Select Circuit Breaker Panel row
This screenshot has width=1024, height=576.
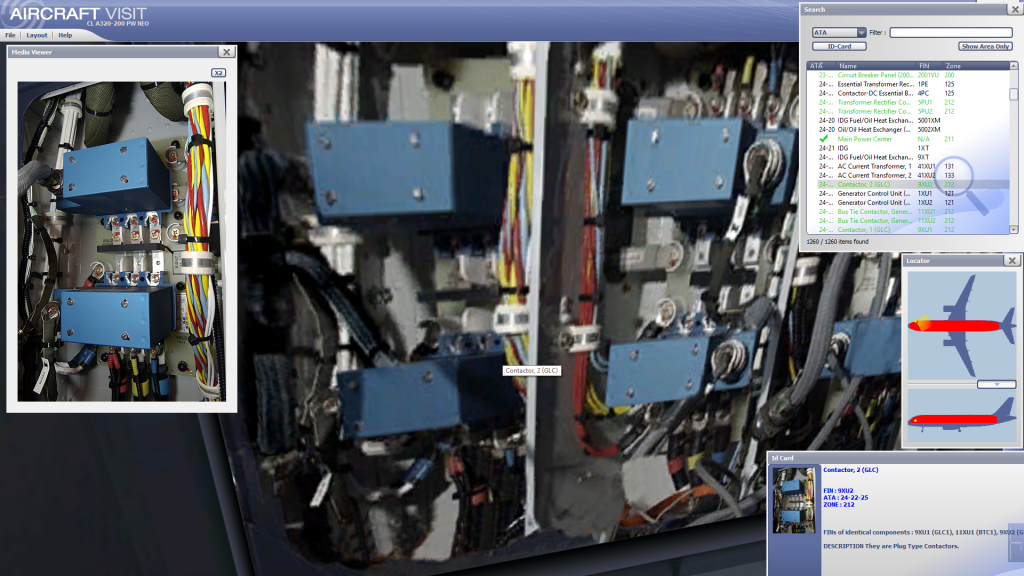pyautogui.click(x=908, y=75)
